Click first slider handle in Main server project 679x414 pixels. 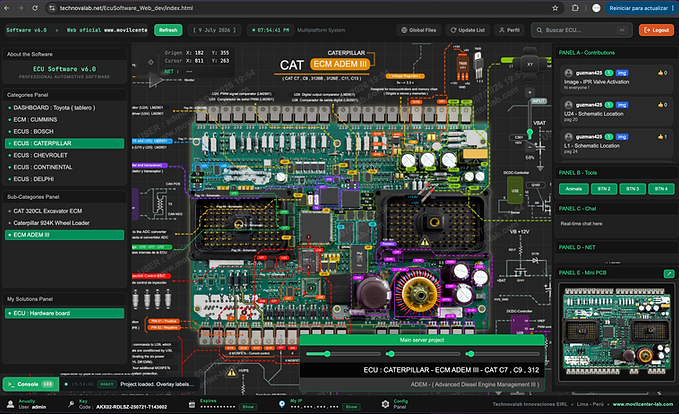pyautogui.click(x=327, y=354)
